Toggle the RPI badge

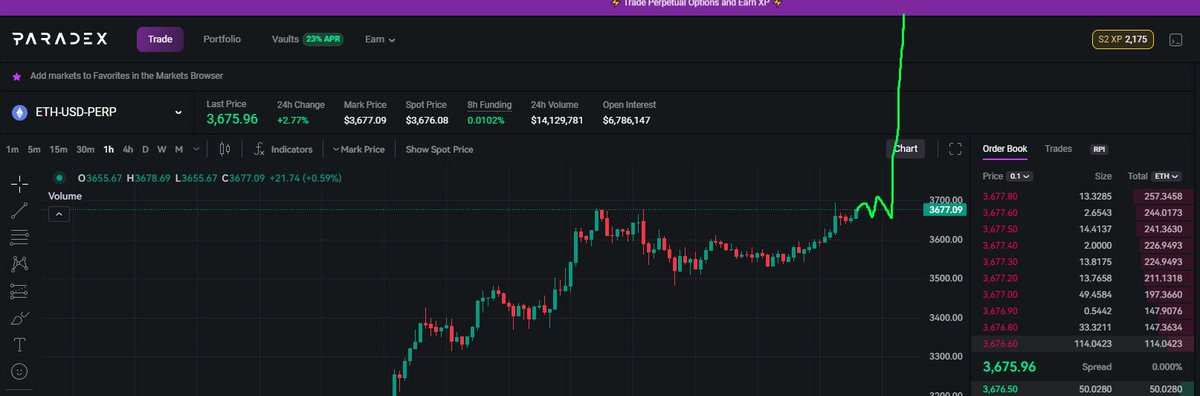tap(1099, 149)
